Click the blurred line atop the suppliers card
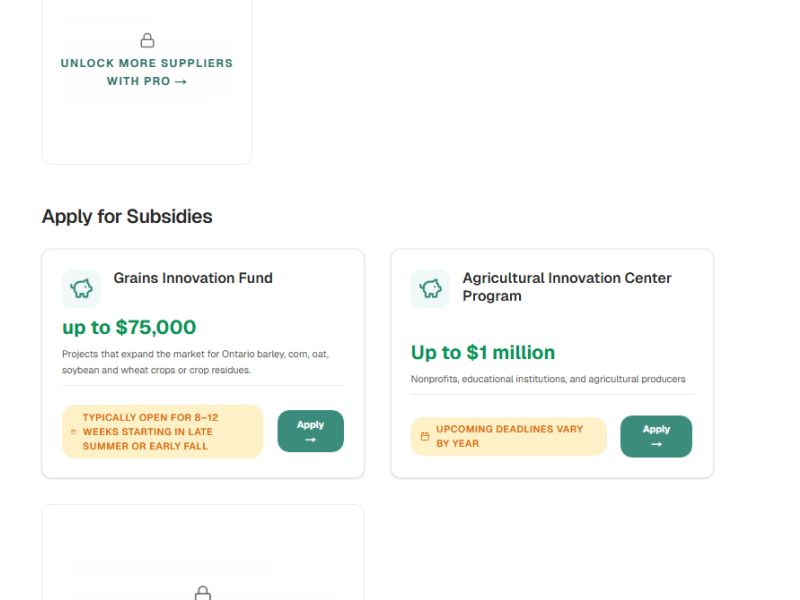Image resolution: width=800 pixels, height=600 pixels. (105, 17)
